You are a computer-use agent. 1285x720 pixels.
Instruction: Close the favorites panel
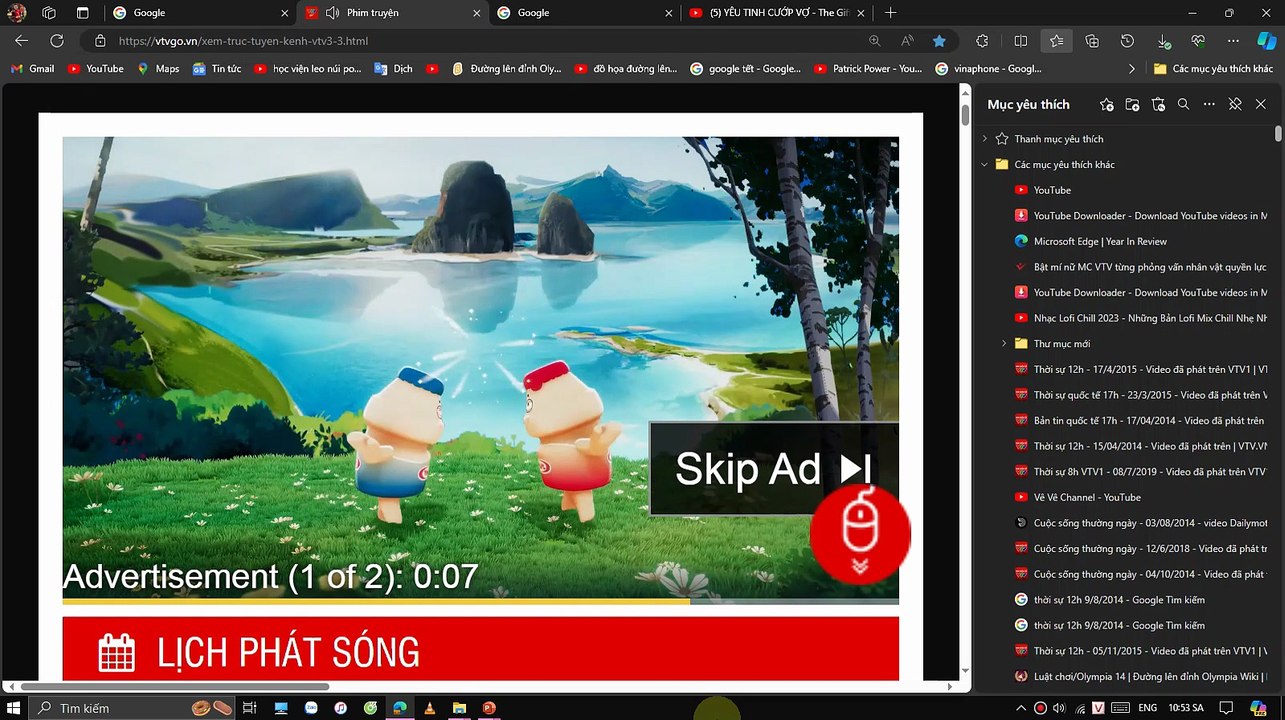(1260, 104)
